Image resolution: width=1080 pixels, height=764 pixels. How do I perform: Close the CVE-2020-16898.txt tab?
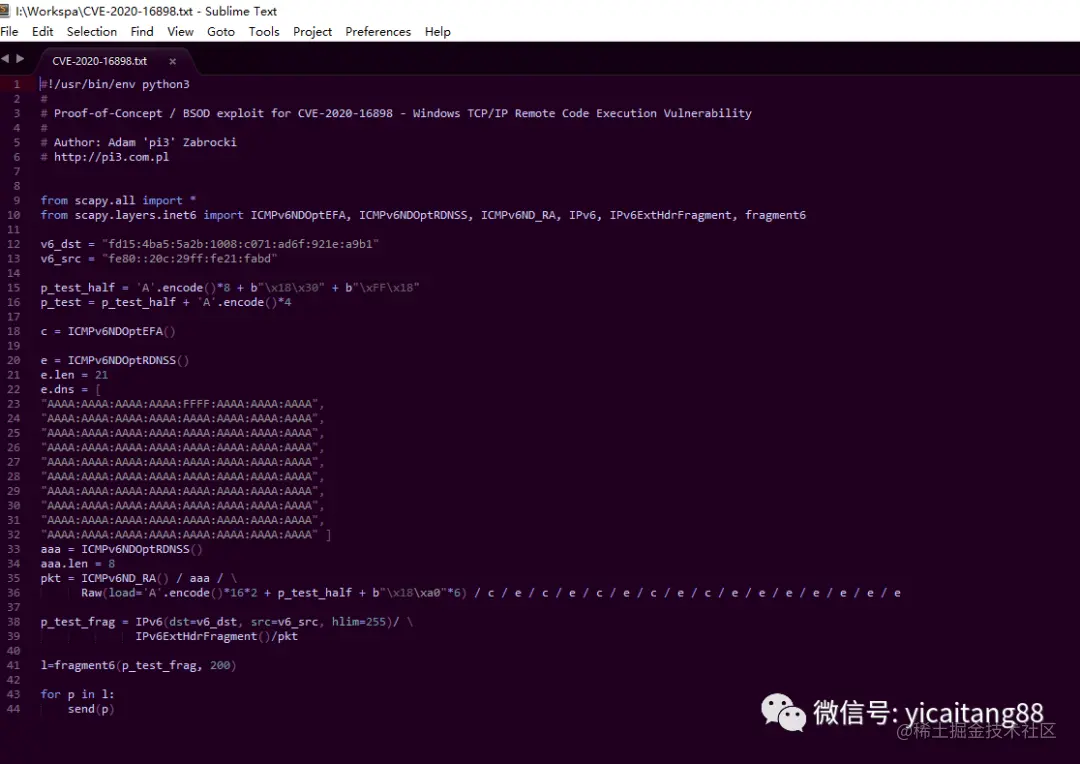pos(172,61)
